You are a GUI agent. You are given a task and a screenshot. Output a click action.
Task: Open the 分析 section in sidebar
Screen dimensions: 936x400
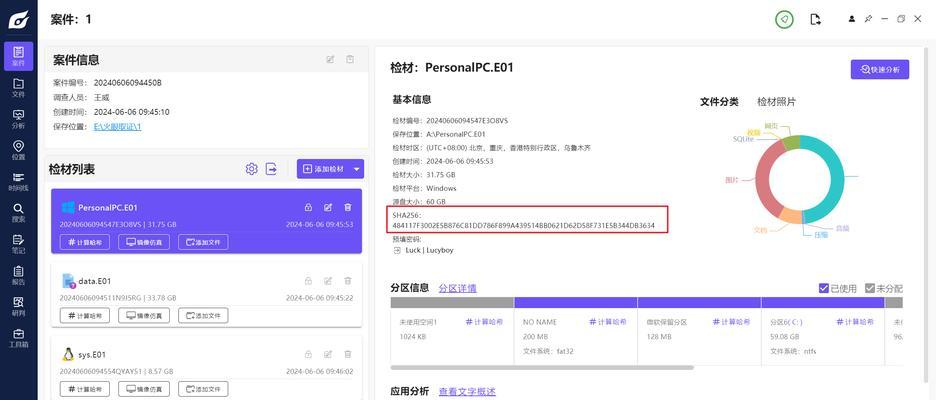tap(19, 119)
